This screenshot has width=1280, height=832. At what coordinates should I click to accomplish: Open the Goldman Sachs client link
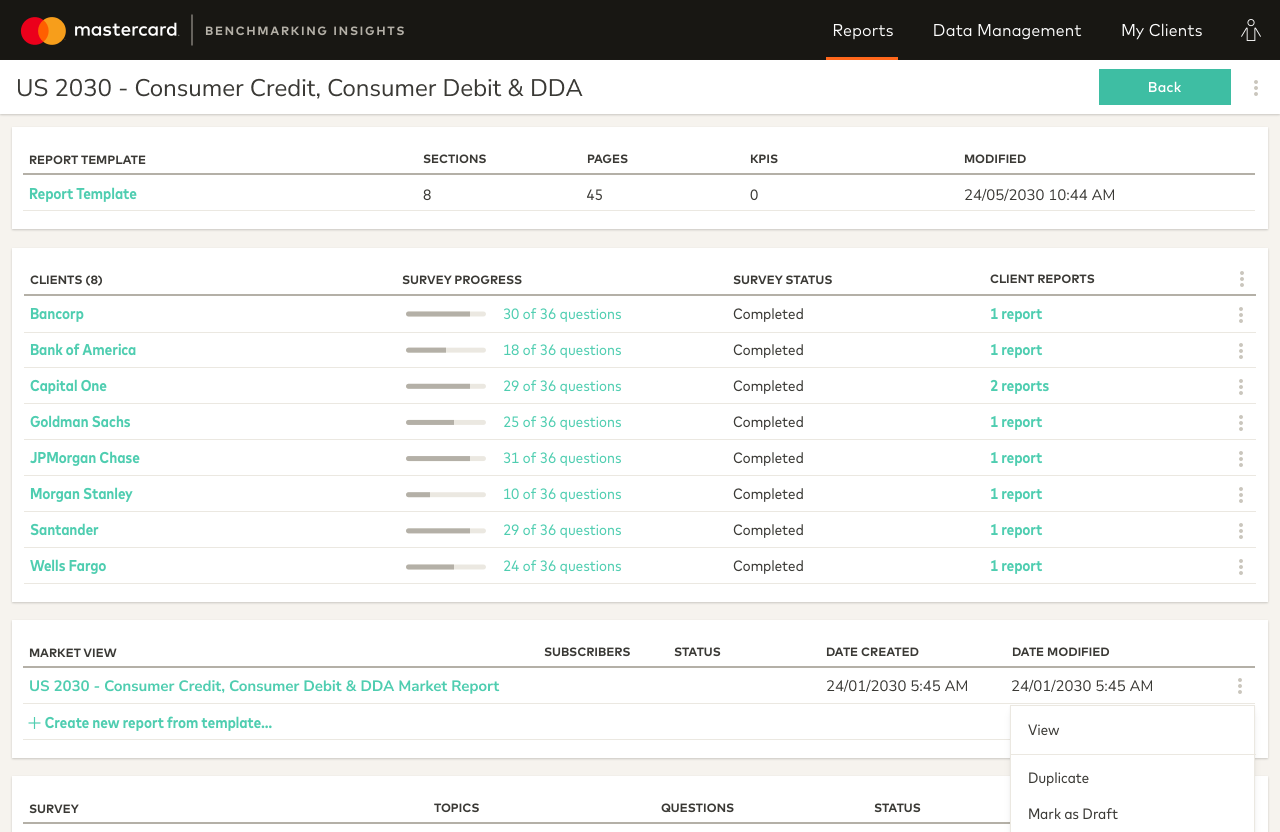click(80, 422)
